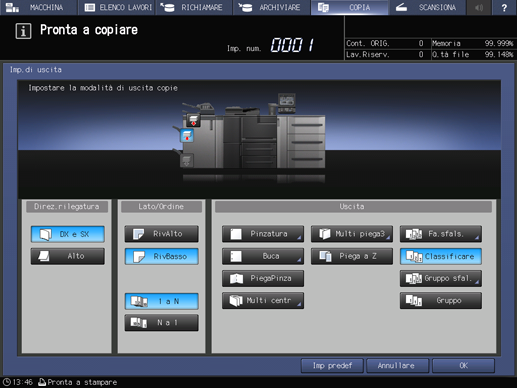Open help with the question mark
The height and width of the screenshot is (388, 517).
[x=504, y=7]
